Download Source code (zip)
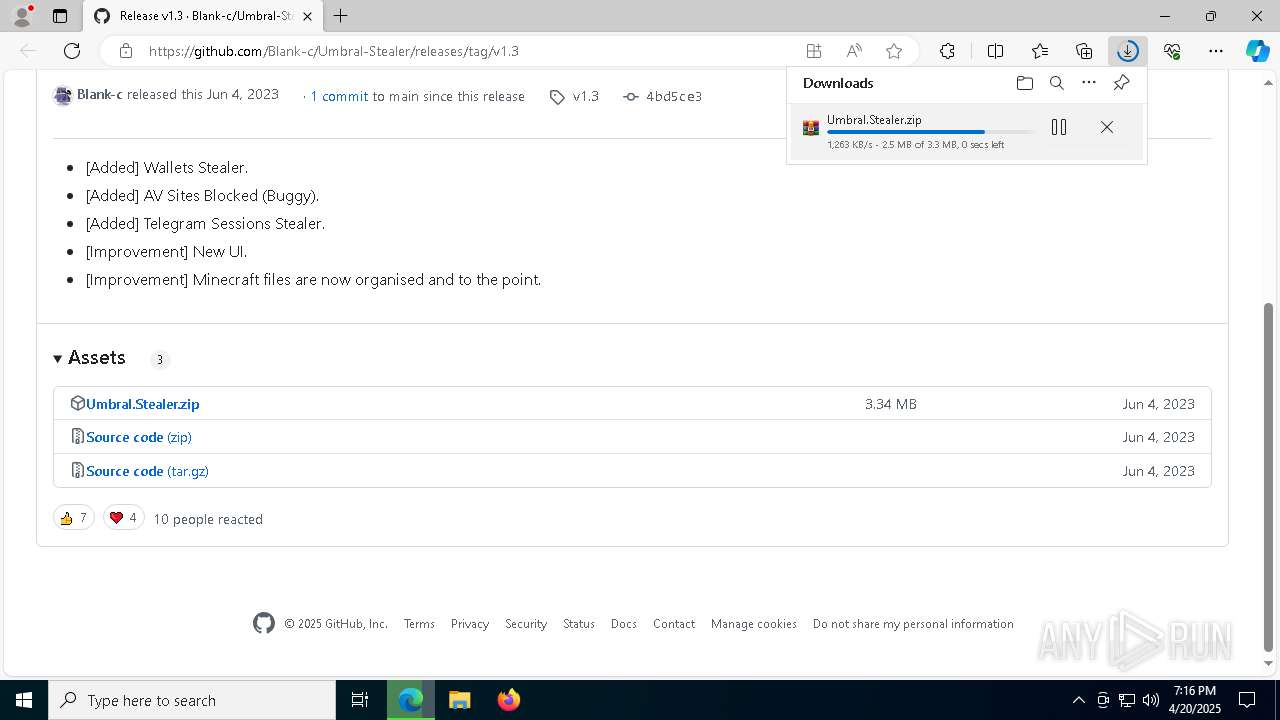 138,437
